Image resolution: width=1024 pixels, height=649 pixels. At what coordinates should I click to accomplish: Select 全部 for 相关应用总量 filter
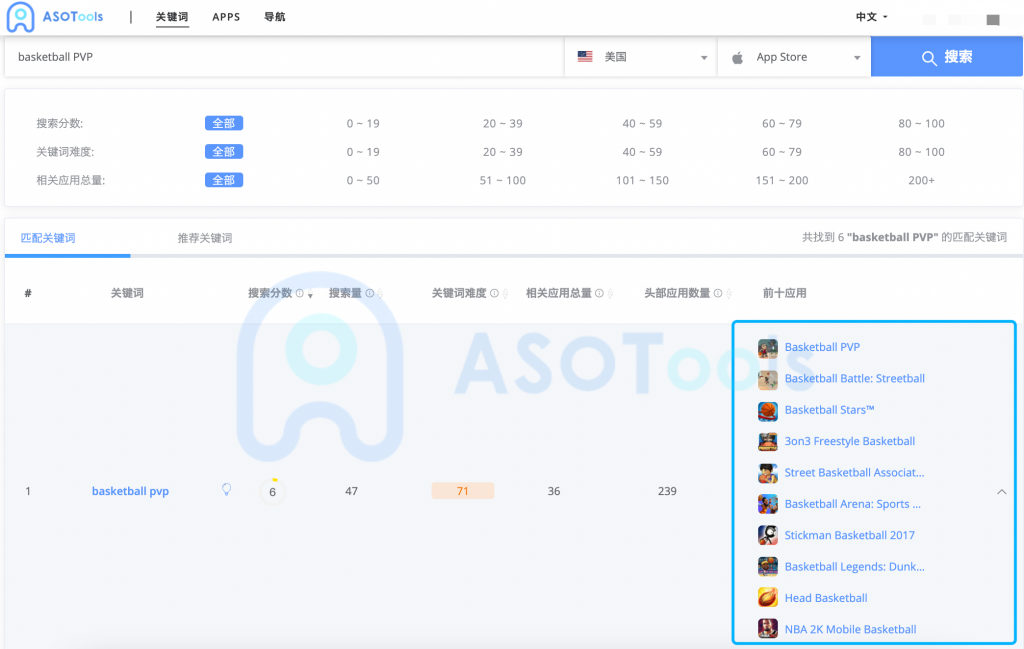click(x=224, y=180)
